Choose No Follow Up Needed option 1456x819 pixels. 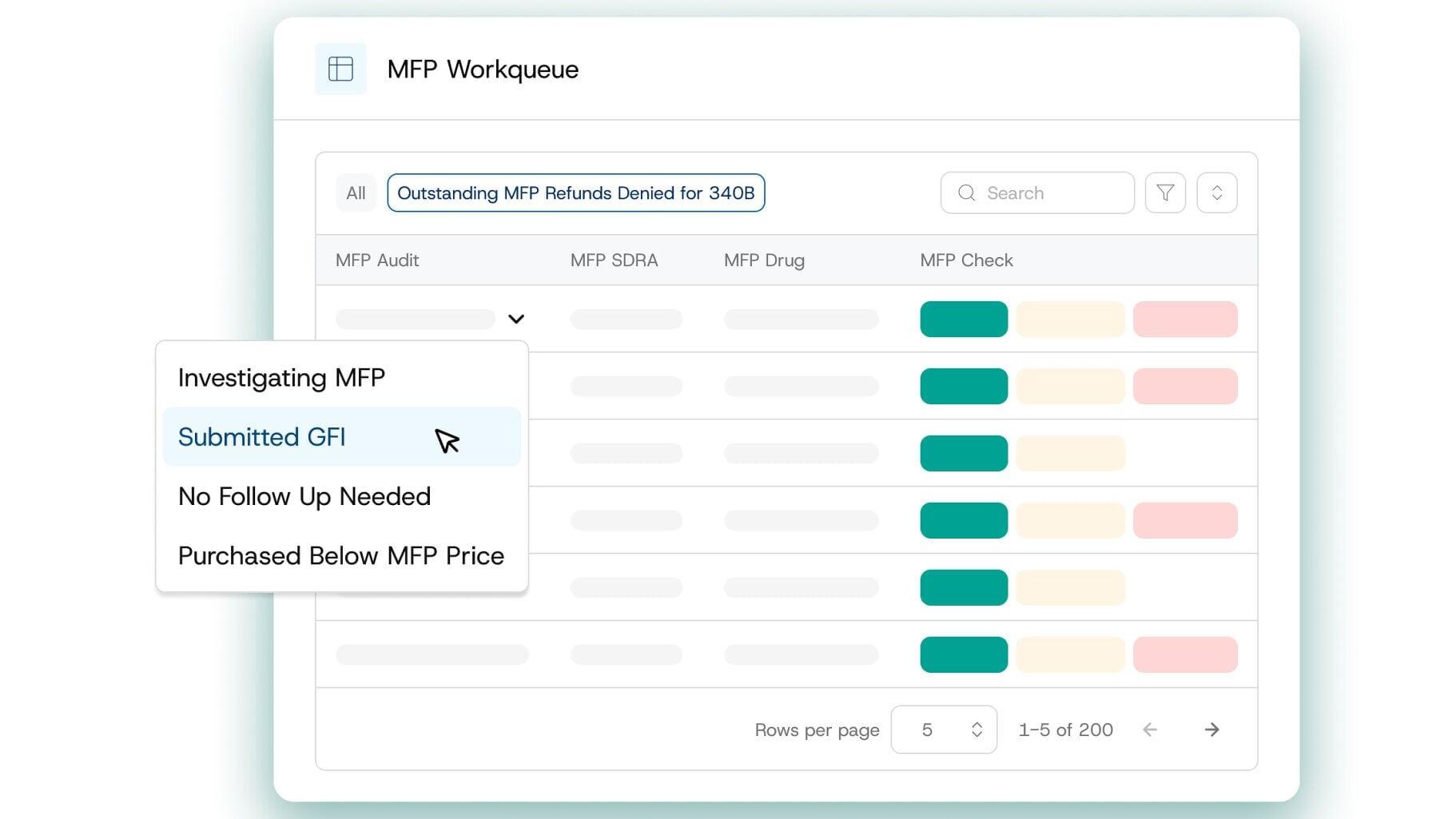coord(342,496)
